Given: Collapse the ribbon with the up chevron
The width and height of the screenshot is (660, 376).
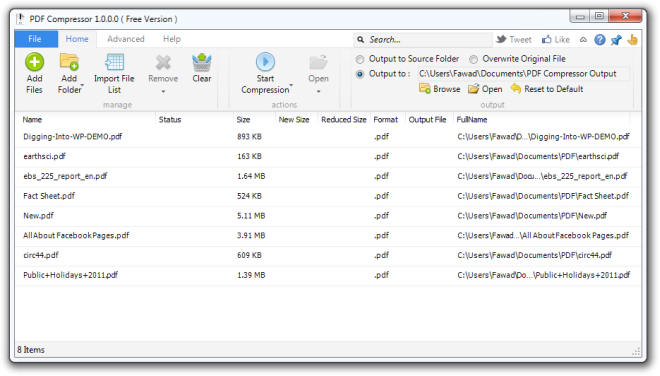Looking at the screenshot, I should (x=583, y=40).
